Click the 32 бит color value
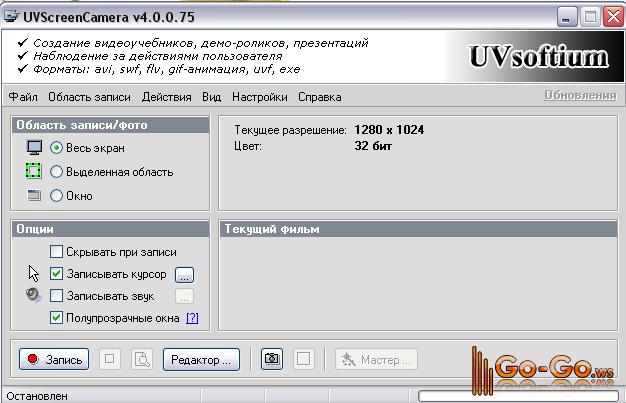Image resolution: width=626 pixels, height=403 pixels. [373, 146]
